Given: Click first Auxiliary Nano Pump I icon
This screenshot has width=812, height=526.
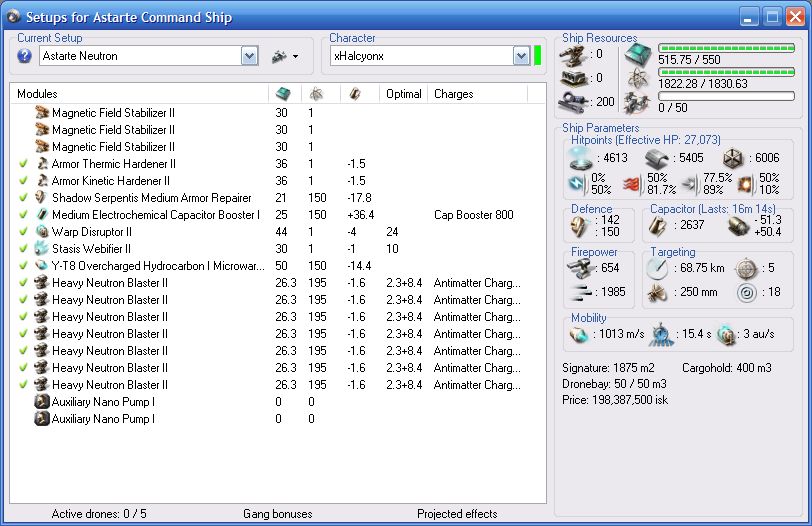Looking at the screenshot, I should tap(41, 402).
